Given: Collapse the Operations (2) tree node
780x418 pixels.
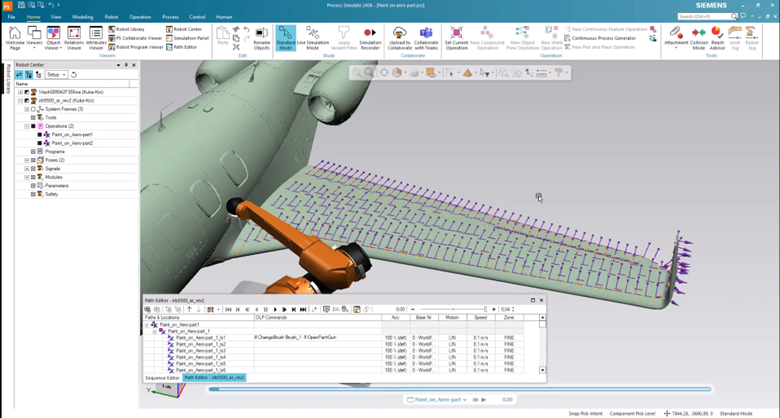Looking at the screenshot, I should [x=26, y=127].
